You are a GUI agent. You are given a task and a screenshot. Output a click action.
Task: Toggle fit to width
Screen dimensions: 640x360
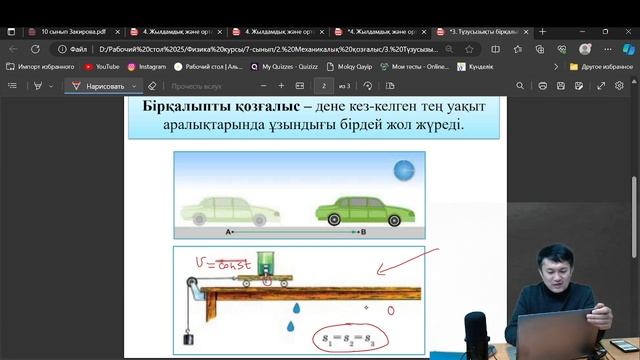(x=300, y=86)
